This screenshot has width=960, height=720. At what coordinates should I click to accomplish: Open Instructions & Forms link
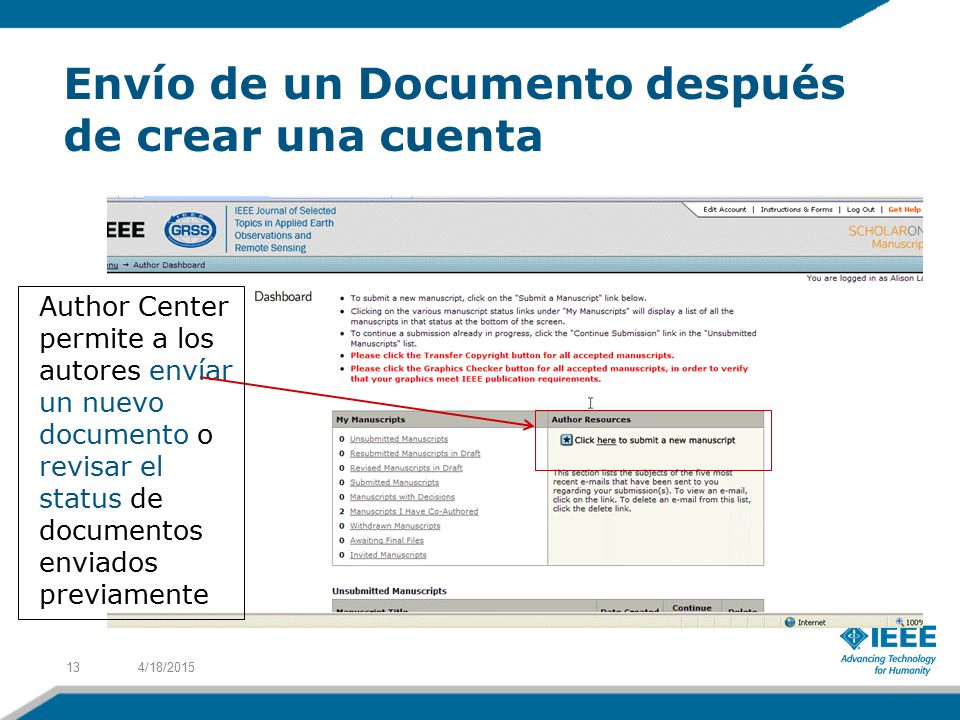point(797,209)
